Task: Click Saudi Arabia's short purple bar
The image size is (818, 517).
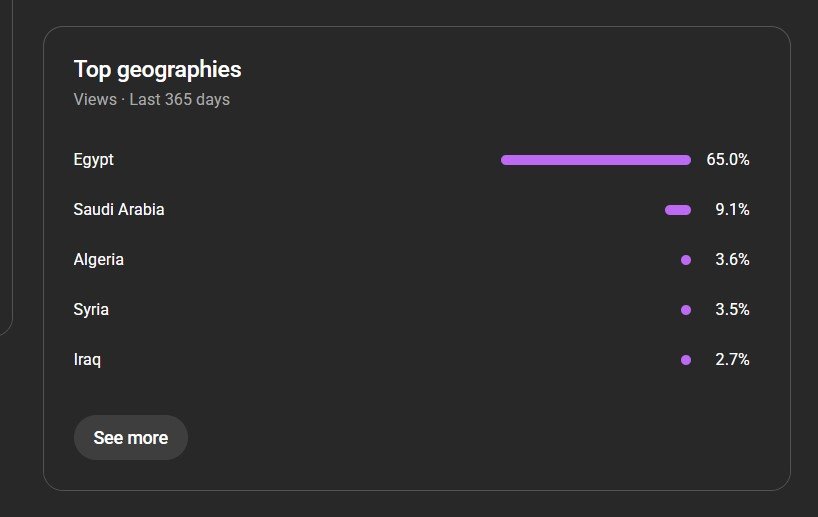Action: 678,210
